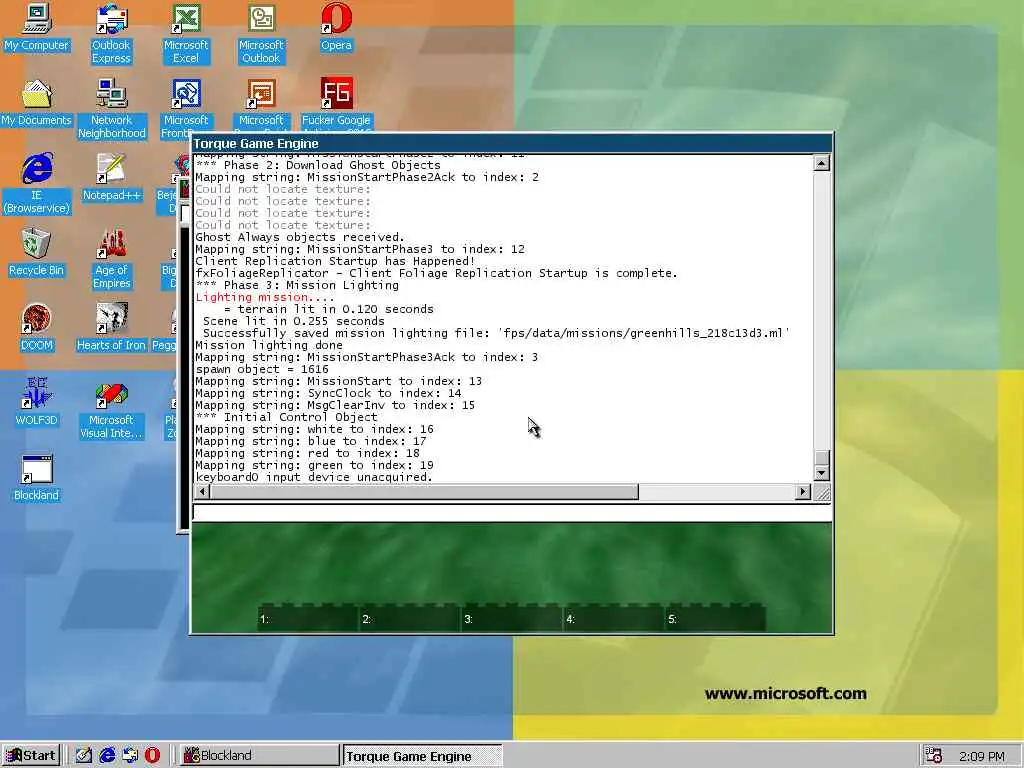
Task: Click the console's vertical scrollbar thumb
Action: (822, 456)
